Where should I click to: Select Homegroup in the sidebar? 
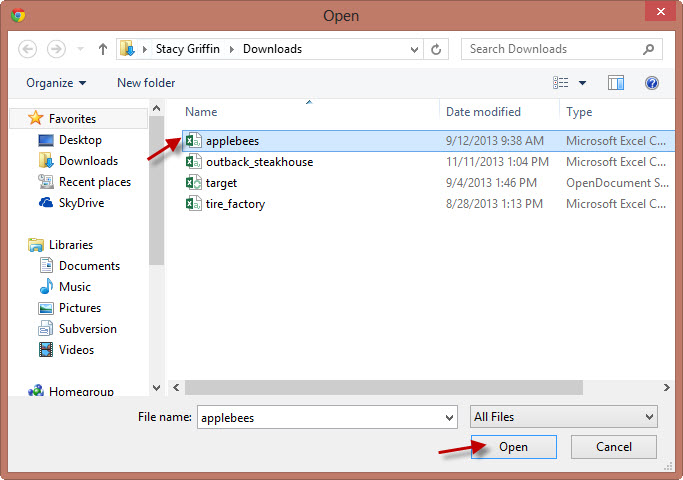81,391
